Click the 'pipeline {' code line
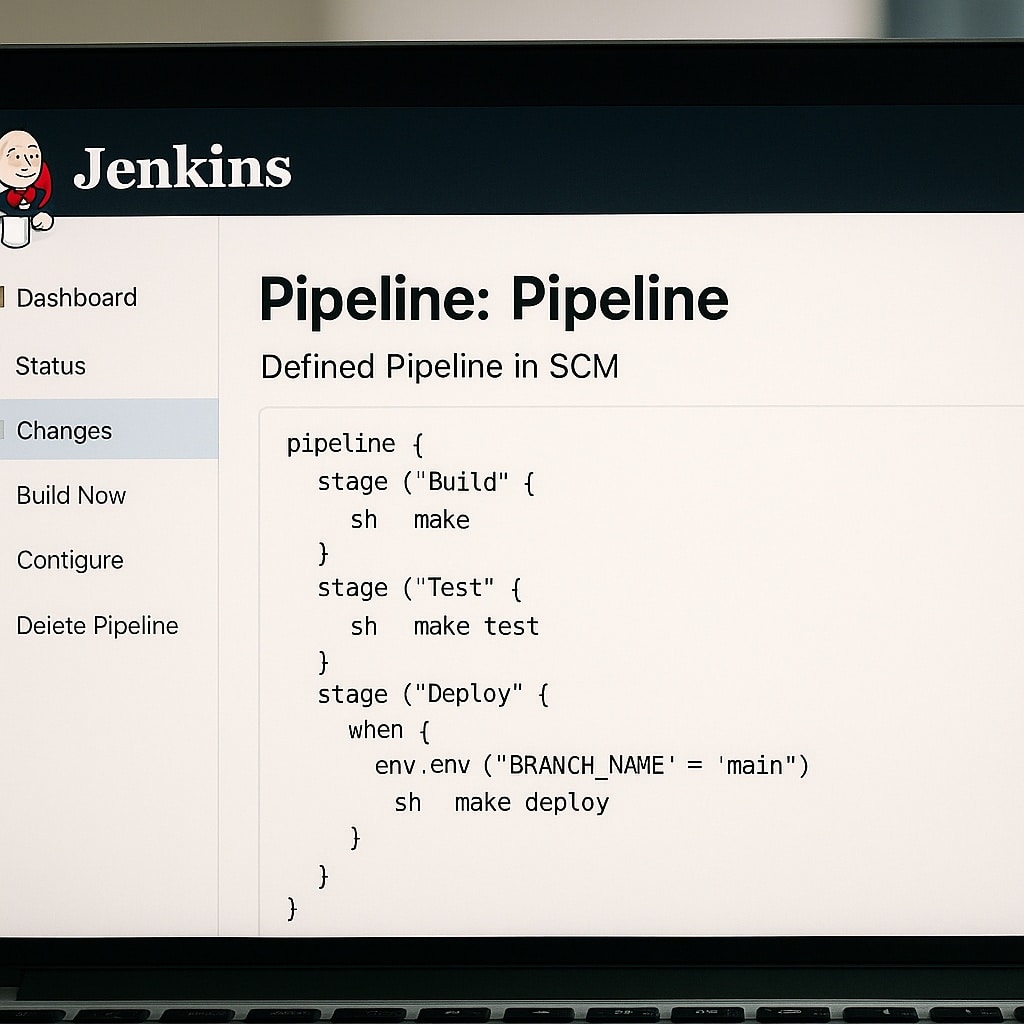Viewport: 1024px width, 1024px height. [x=355, y=444]
